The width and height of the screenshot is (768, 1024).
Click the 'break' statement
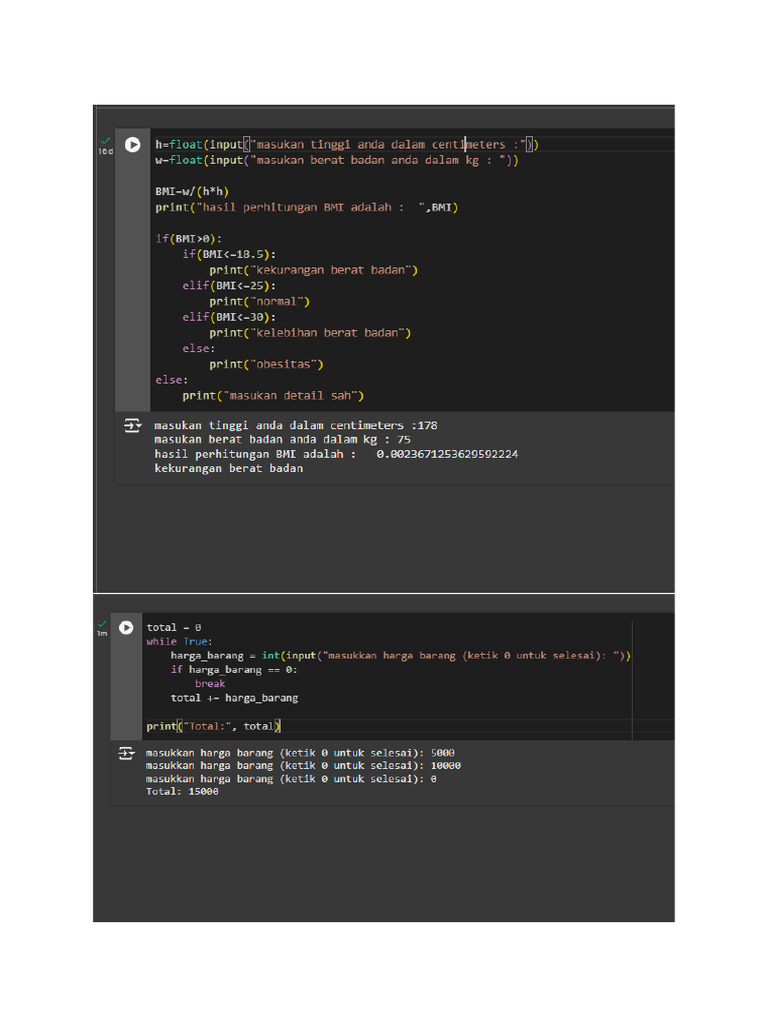(x=210, y=684)
